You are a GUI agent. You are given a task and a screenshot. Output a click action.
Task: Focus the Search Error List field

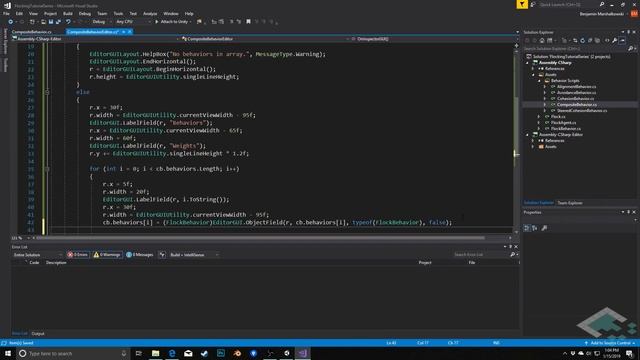(482, 255)
